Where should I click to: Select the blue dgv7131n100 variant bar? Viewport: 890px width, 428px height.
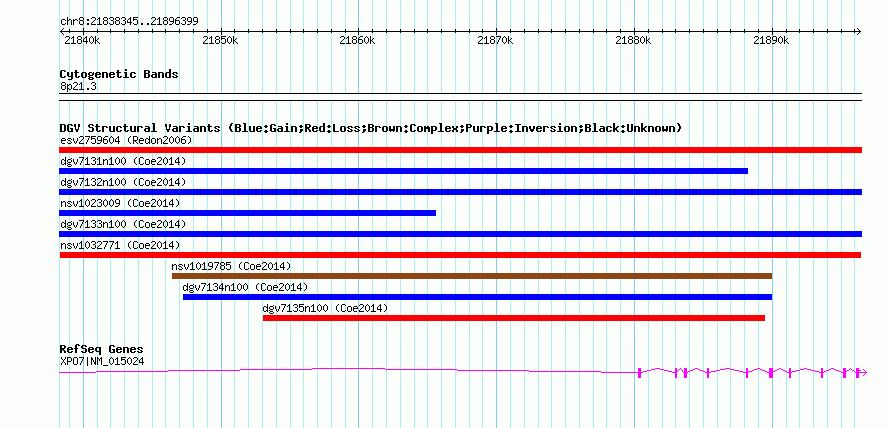pos(404,171)
